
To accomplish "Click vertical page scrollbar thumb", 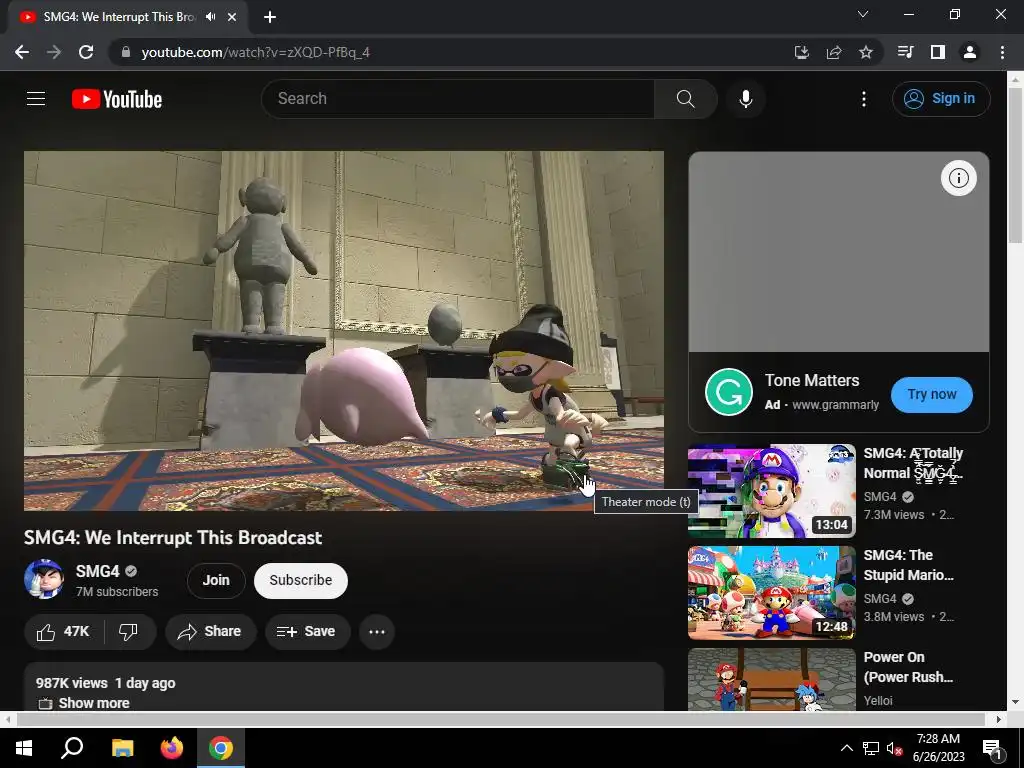I will click(1015, 165).
